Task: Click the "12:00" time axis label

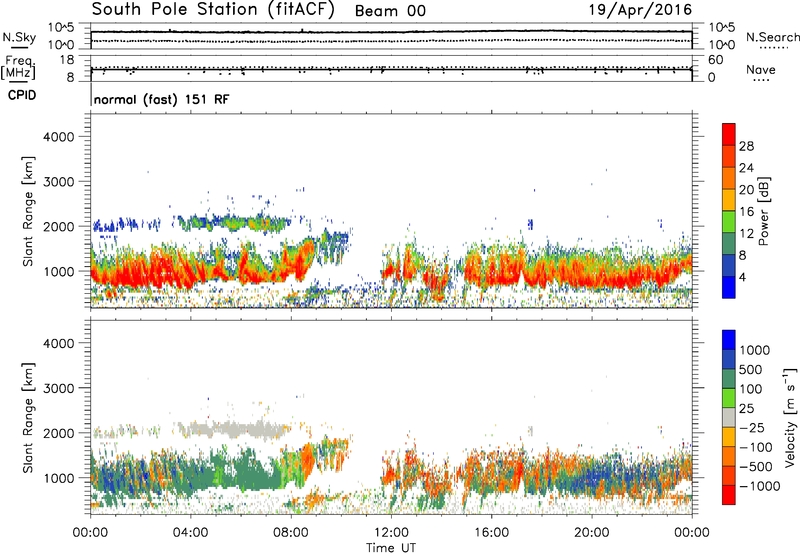Action: pos(391,533)
